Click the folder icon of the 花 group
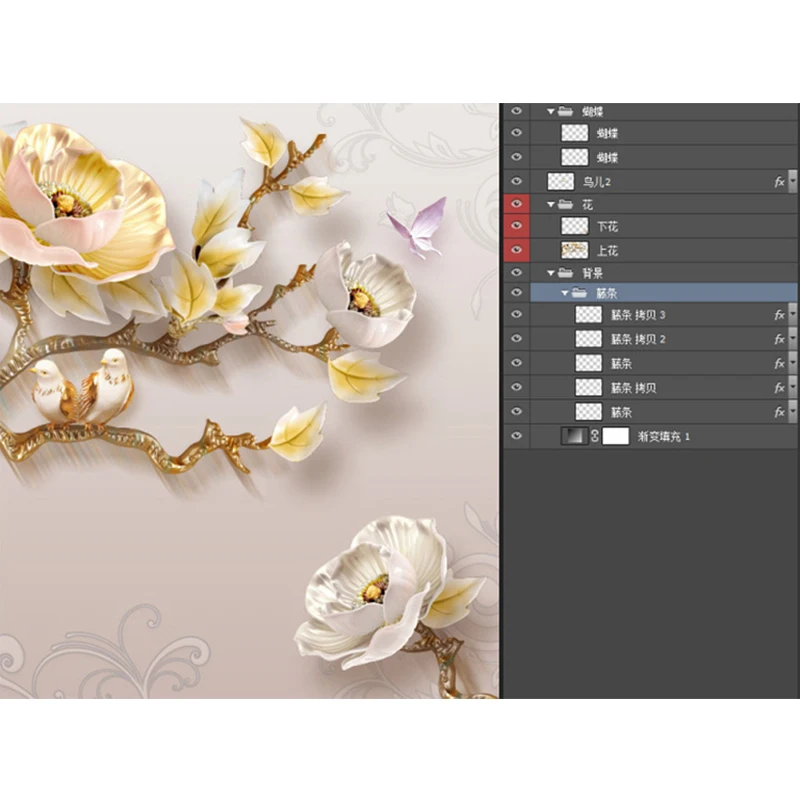Screen dimensions: 800x800 [565, 205]
